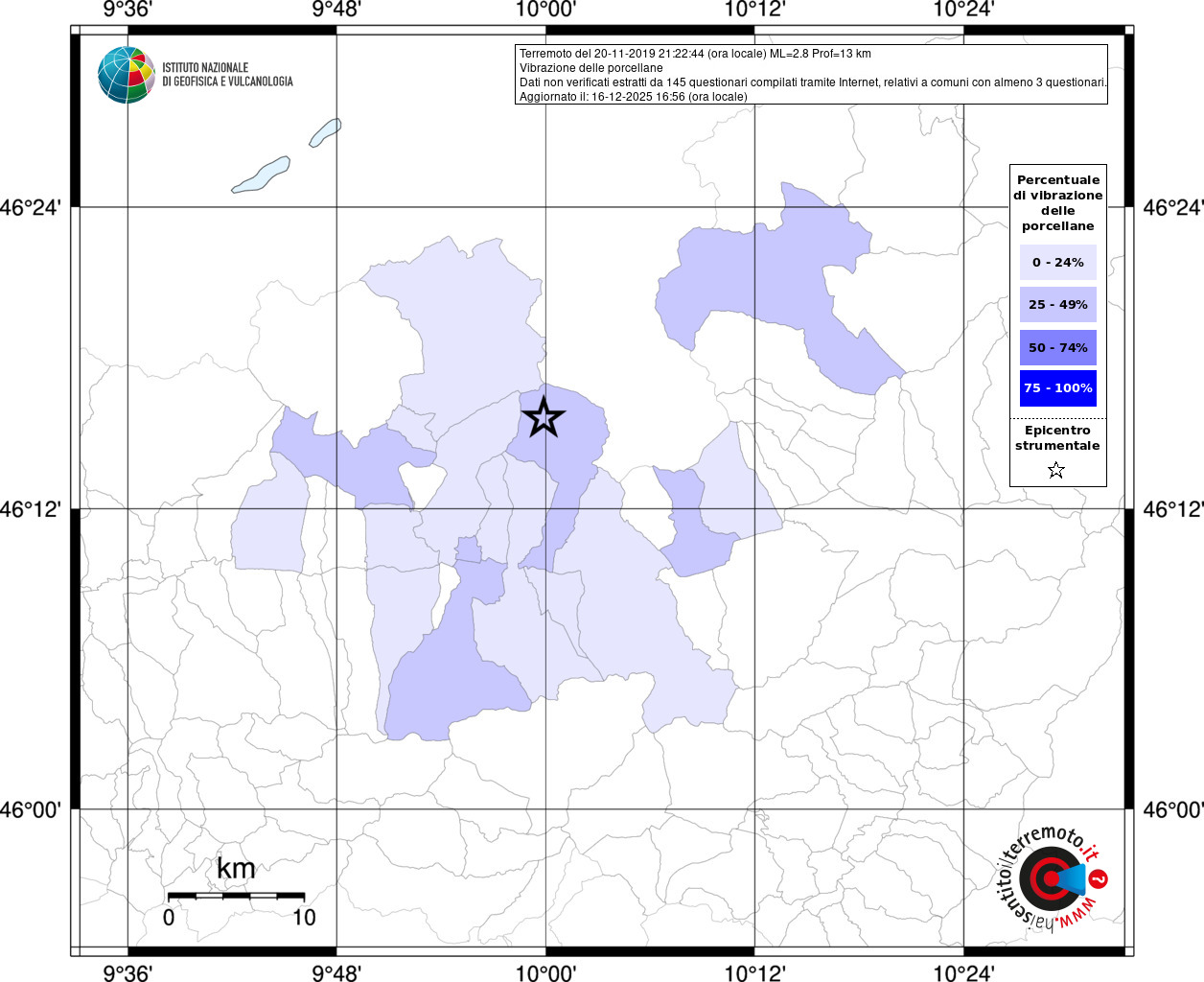Click the top 10°12' longitude label

754,10
